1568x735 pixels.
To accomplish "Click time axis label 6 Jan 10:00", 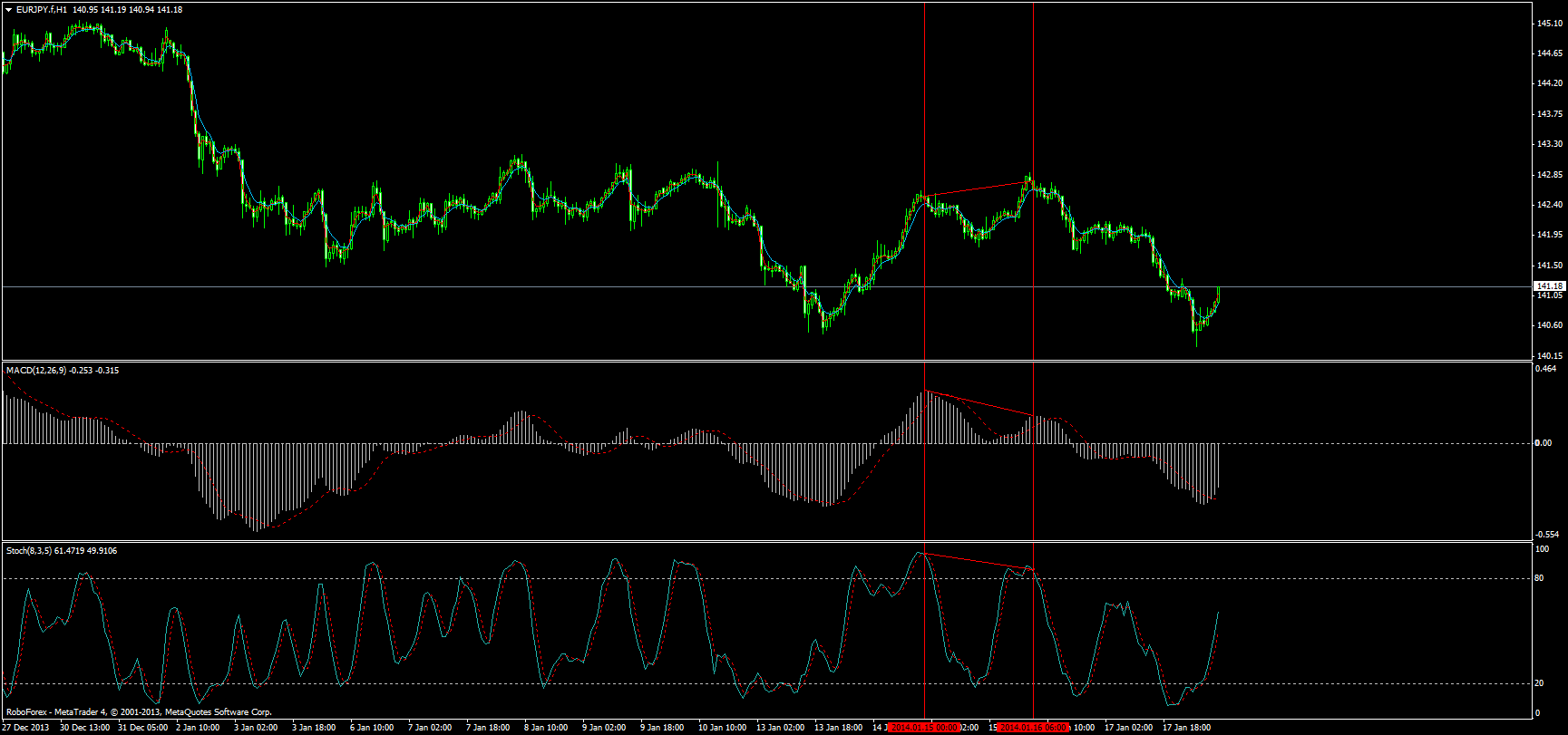I will [x=372, y=728].
